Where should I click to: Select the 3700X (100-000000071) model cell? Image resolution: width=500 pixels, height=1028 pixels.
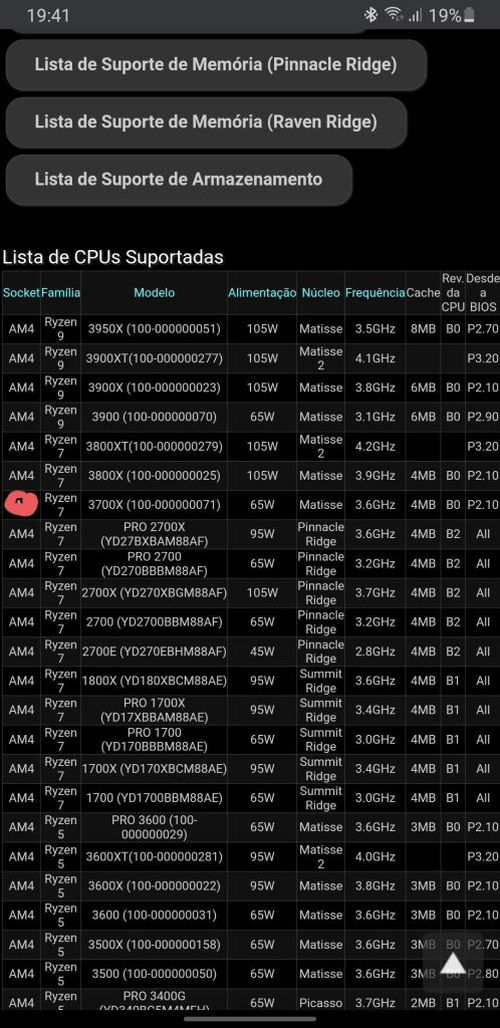pos(155,505)
